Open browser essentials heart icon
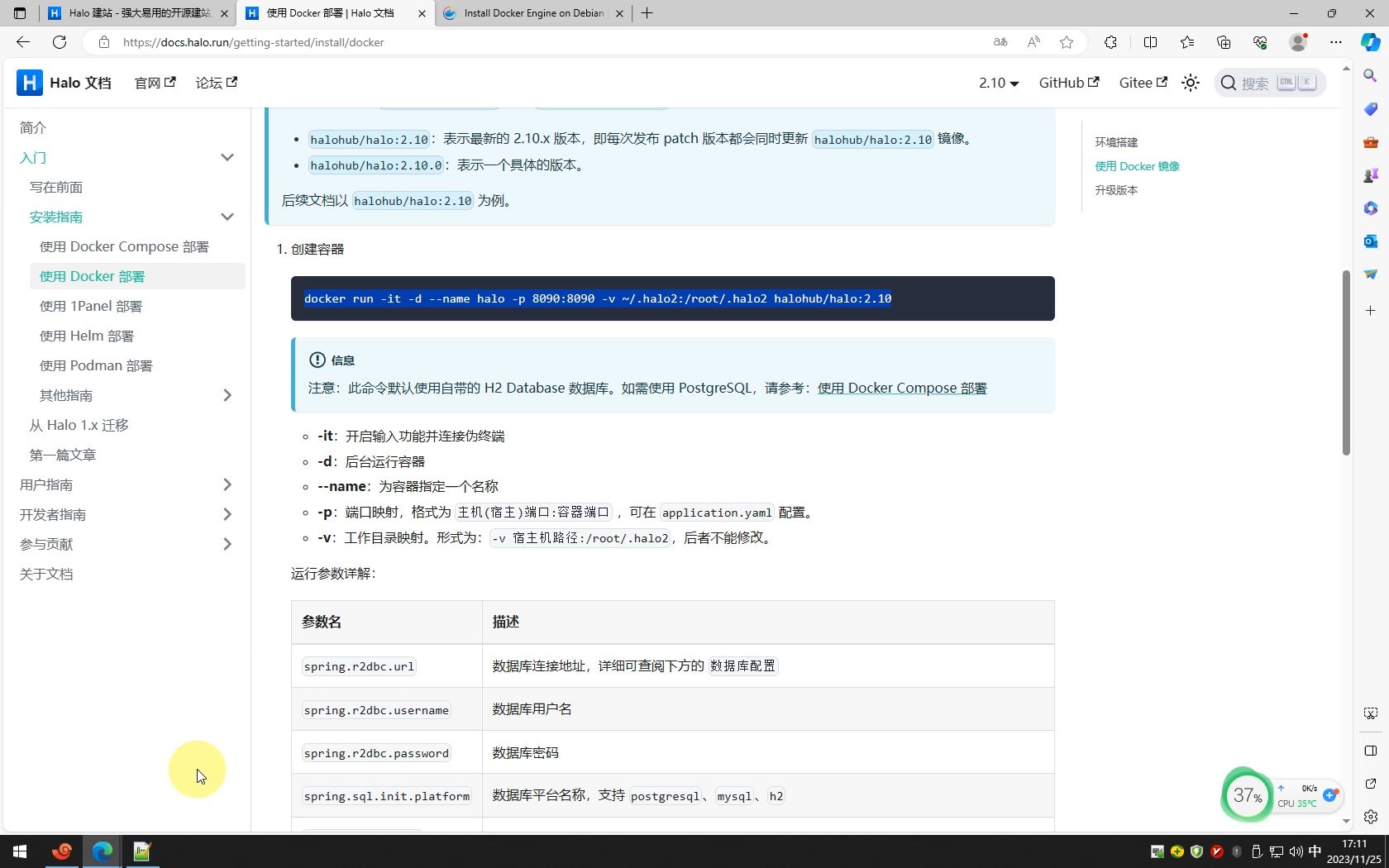This screenshot has height=868, width=1389. tap(1260, 42)
